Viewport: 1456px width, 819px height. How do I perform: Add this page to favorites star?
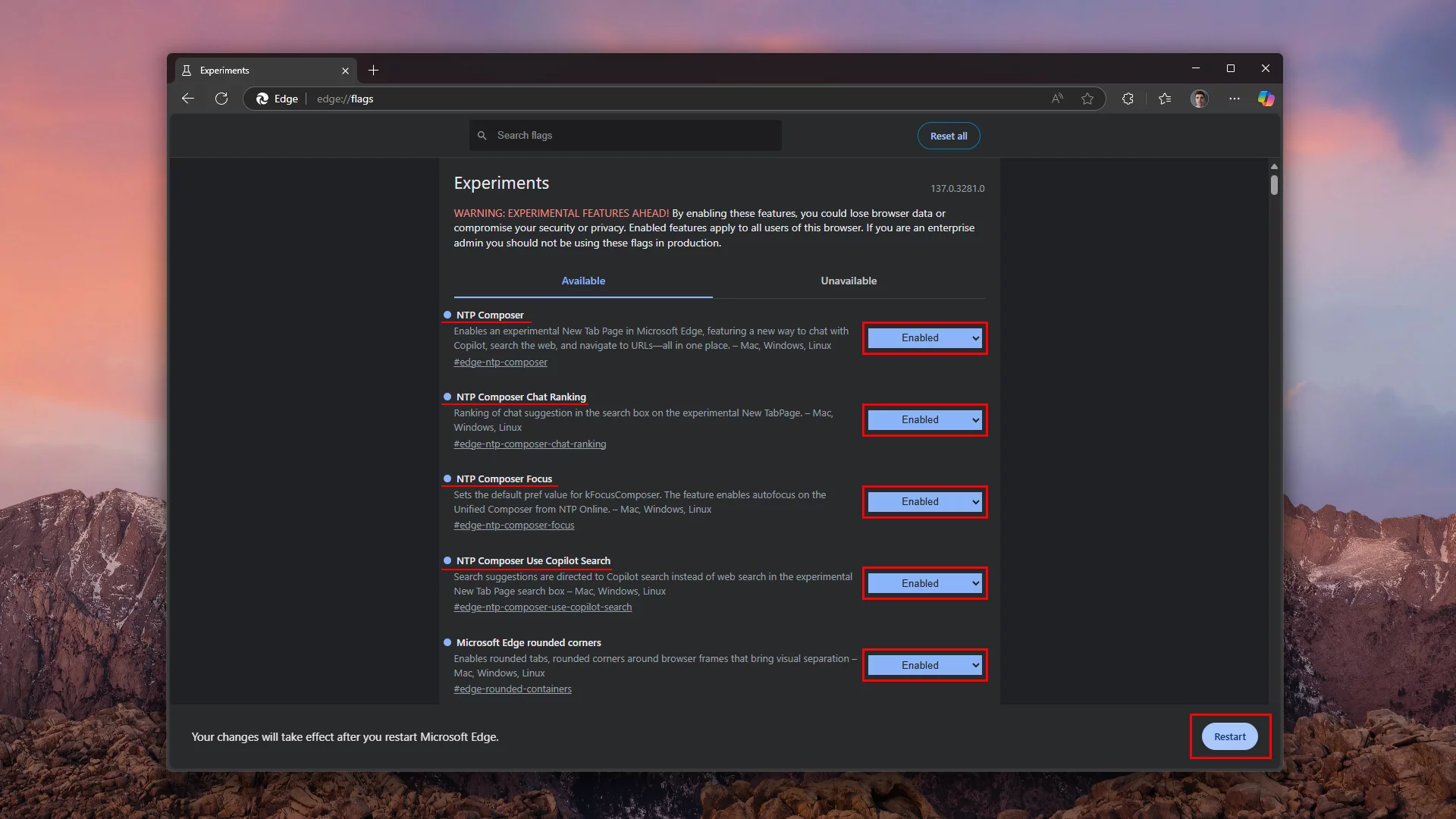pyautogui.click(x=1087, y=99)
